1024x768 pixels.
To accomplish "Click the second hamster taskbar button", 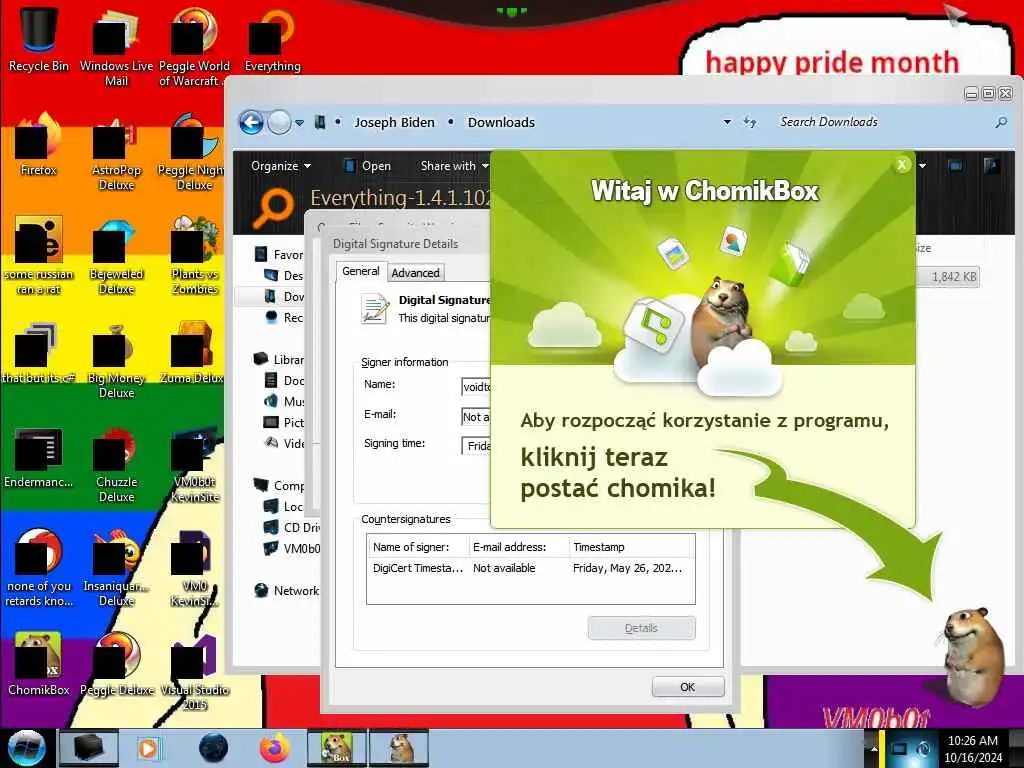I will click(x=399, y=748).
